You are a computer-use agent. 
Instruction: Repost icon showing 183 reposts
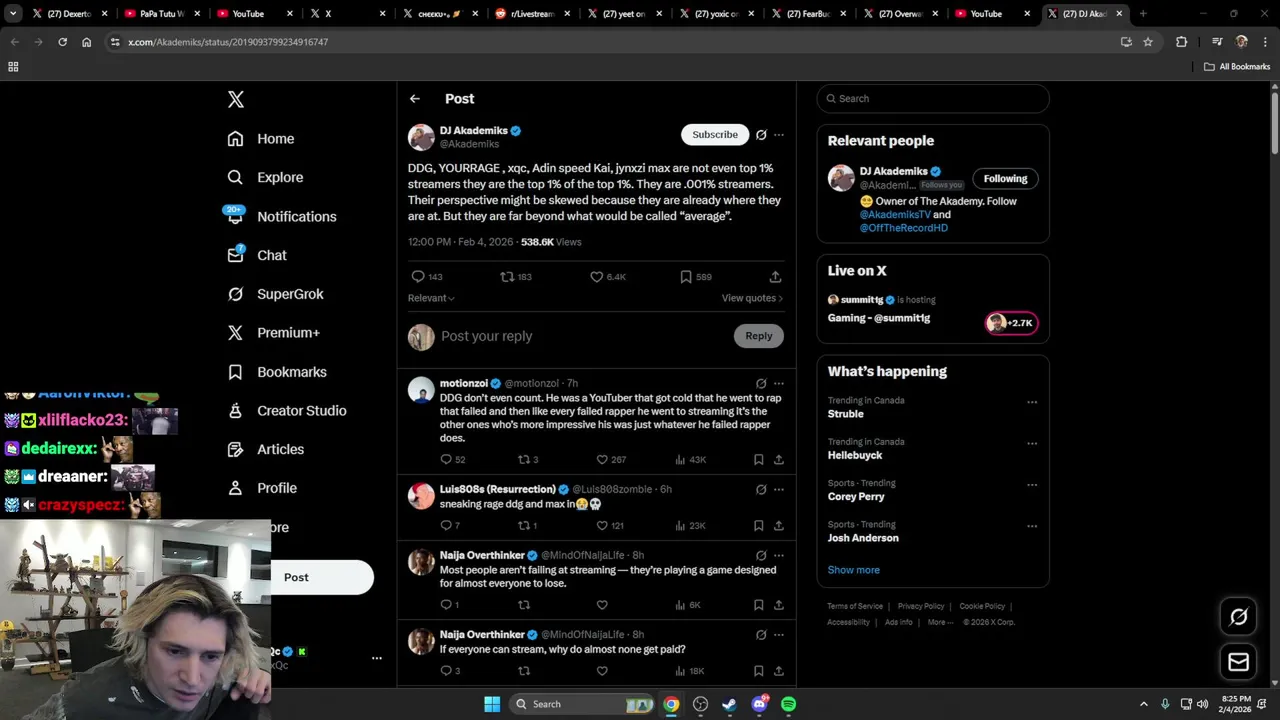click(x=507, y=277)
